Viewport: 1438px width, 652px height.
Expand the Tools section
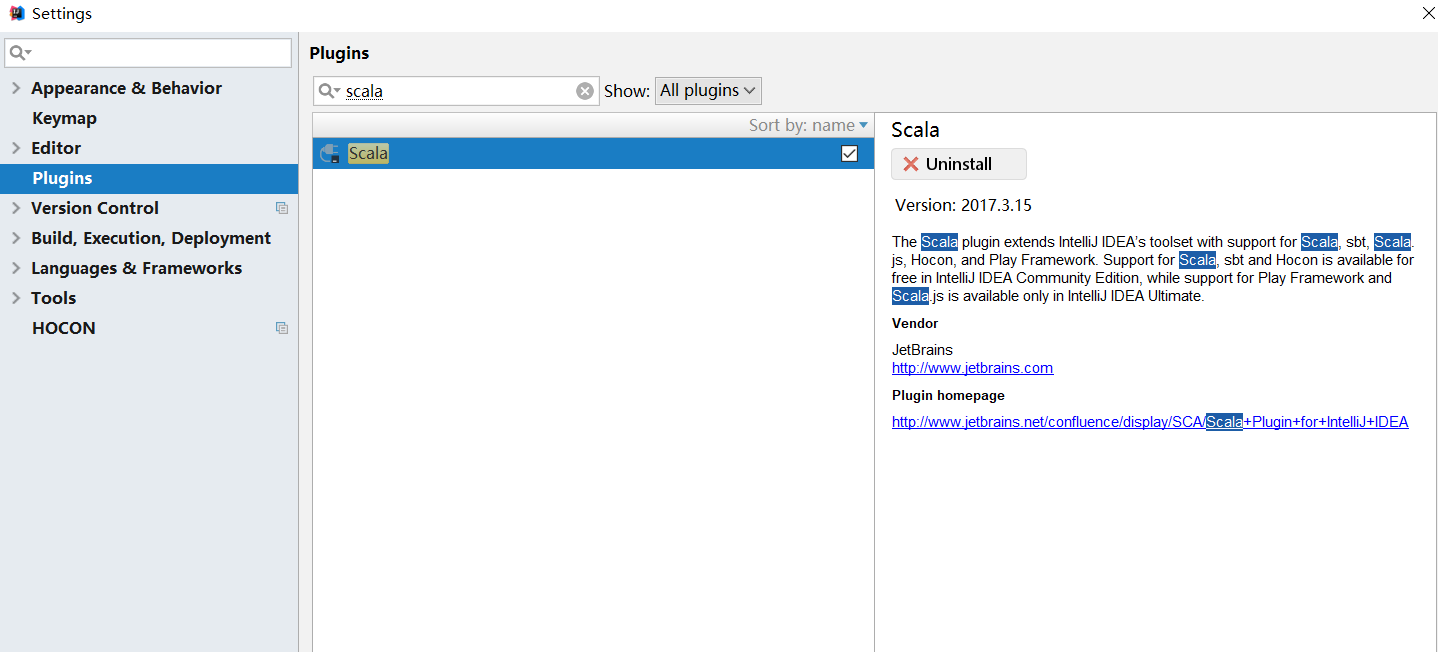coord(15,298)
